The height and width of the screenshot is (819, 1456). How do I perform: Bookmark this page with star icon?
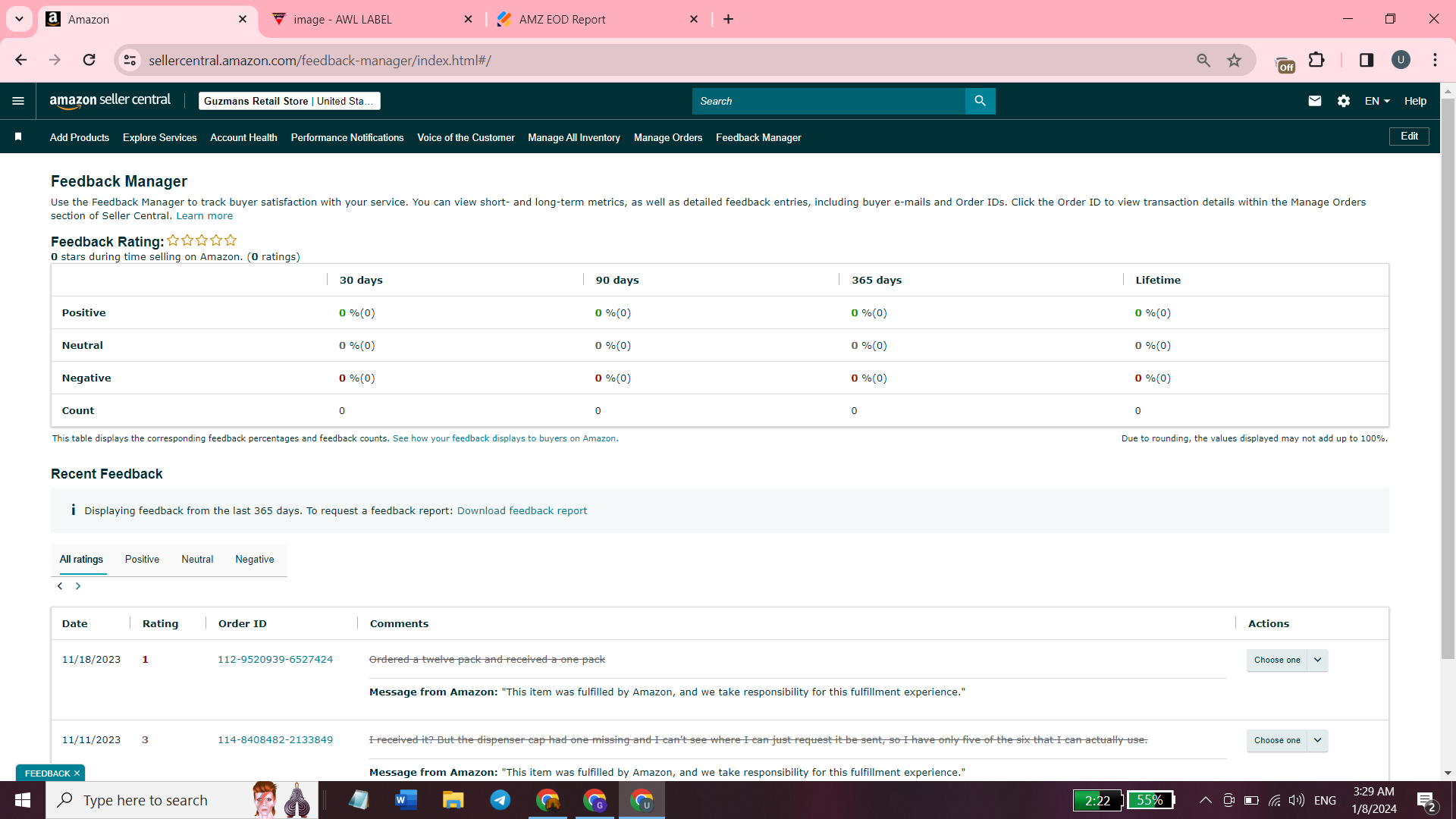[x=1235, y=60]
